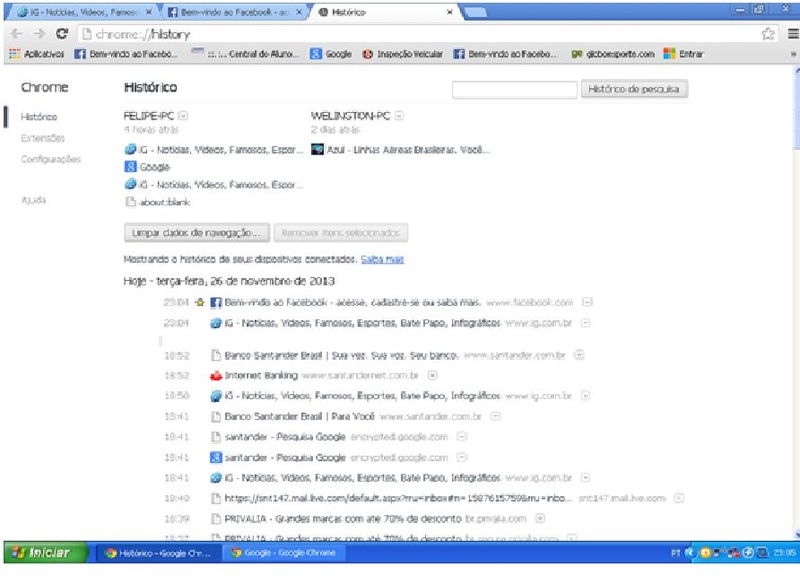Click Limpar dados de navegação button
The height and width of the screenshot is (576, 800).
[x=196, y=233]
